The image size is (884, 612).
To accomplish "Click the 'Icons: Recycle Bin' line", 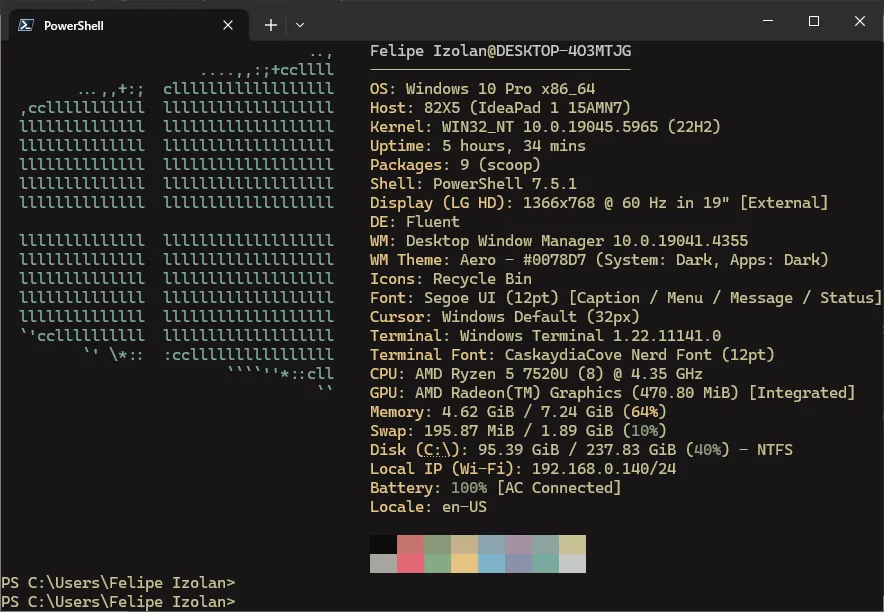I will 451,279.
